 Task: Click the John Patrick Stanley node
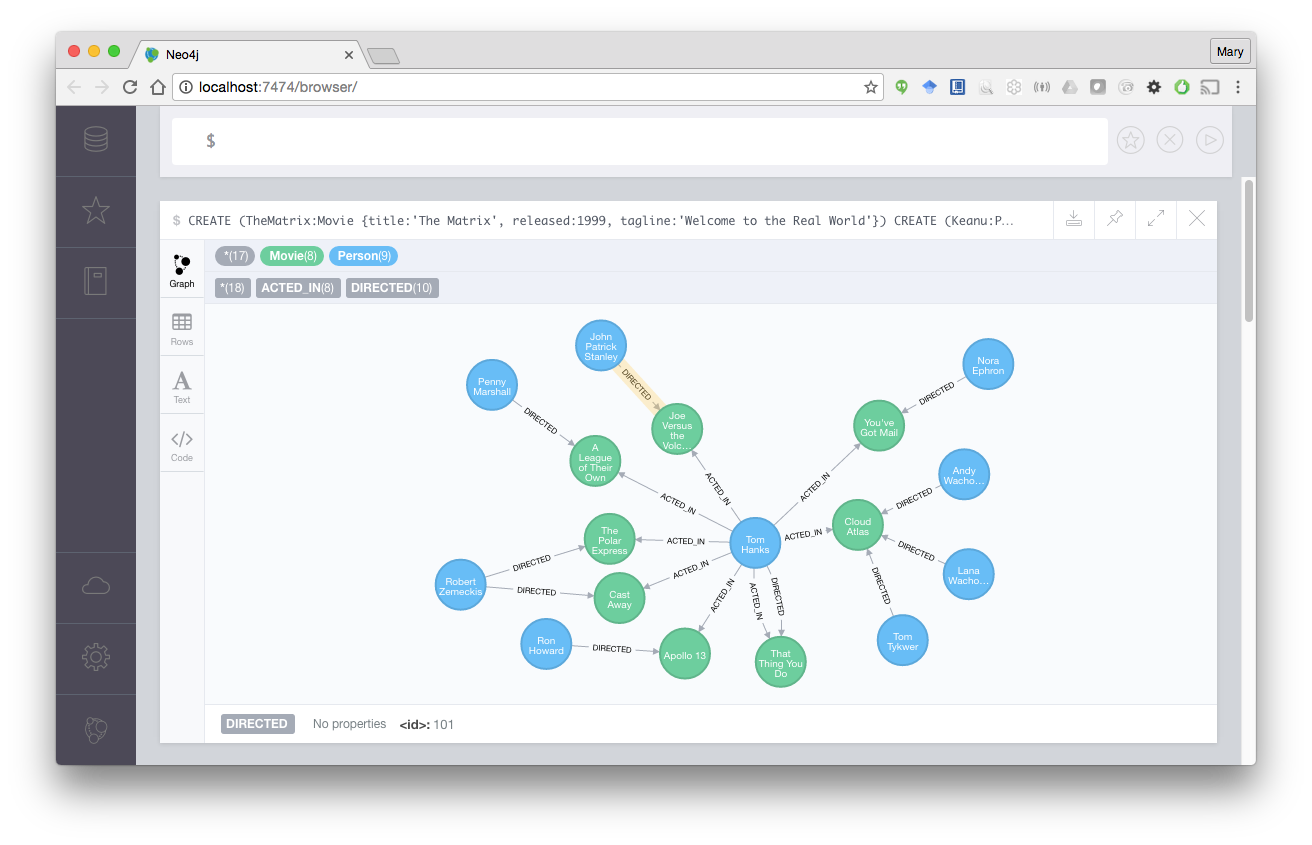point(601,346)
